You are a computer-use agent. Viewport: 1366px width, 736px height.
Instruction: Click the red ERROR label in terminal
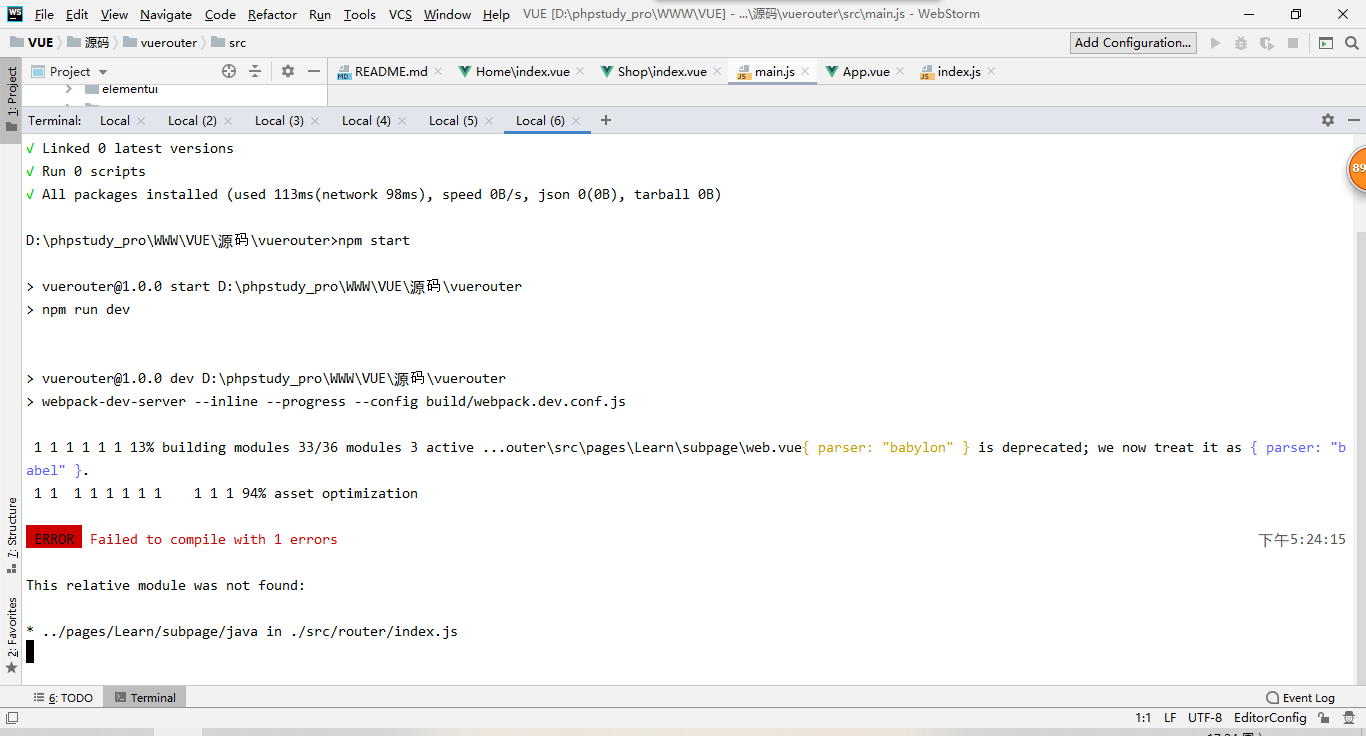54,539
